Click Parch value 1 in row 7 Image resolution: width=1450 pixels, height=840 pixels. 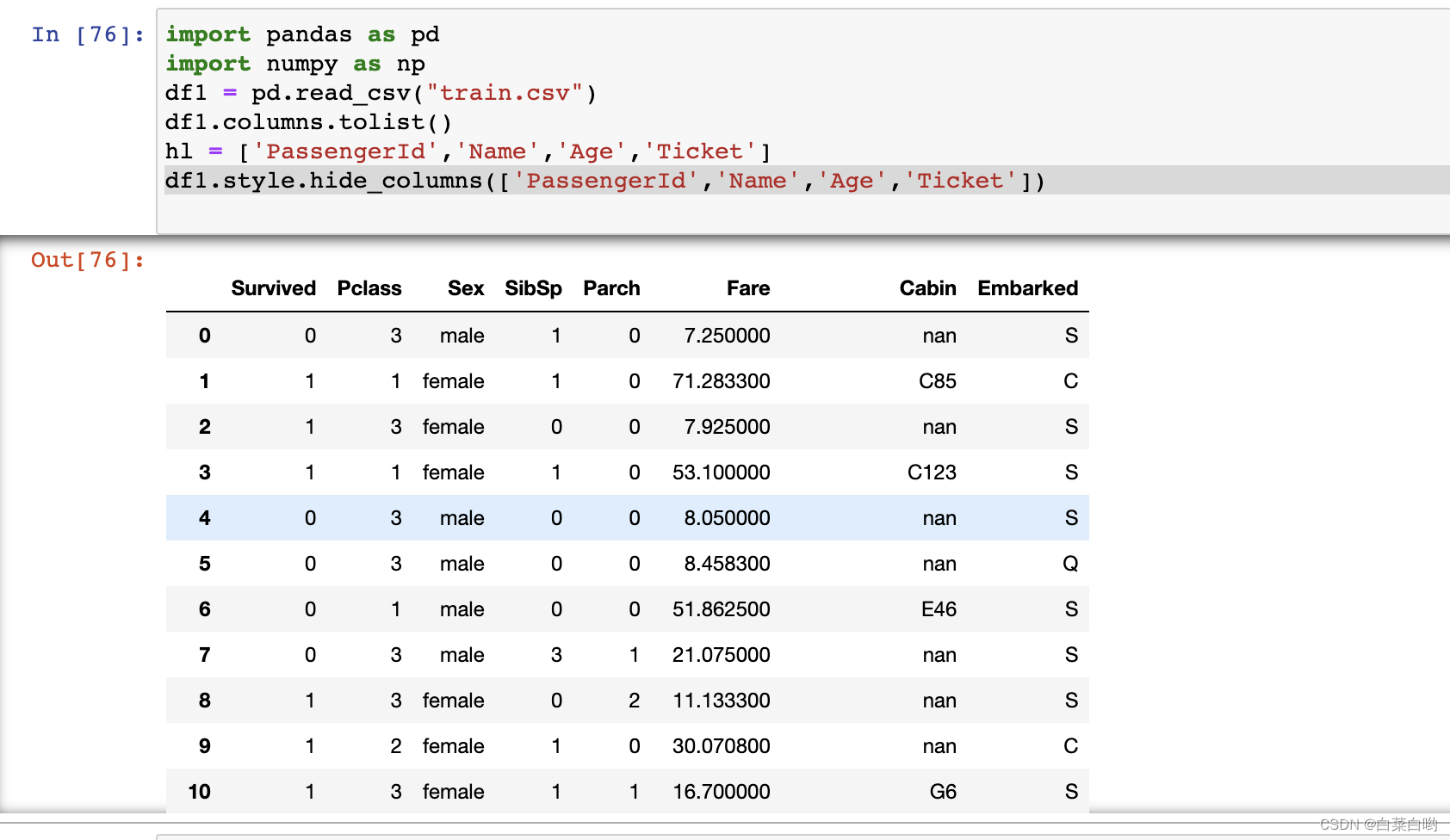tap(634, 655)
